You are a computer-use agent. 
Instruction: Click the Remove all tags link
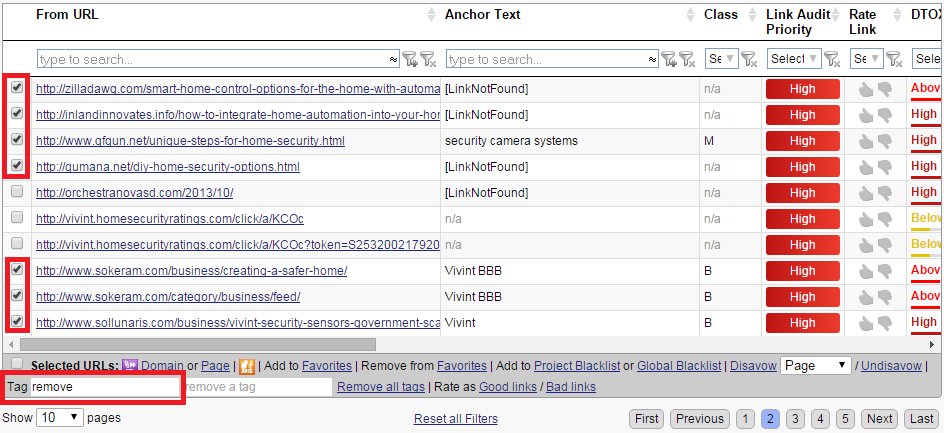pos(380,387)
